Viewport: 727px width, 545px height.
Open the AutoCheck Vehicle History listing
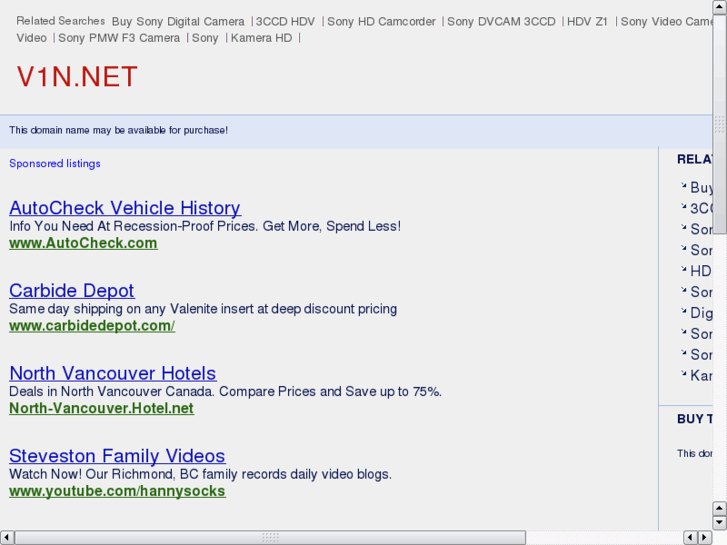tap(125, 208)
